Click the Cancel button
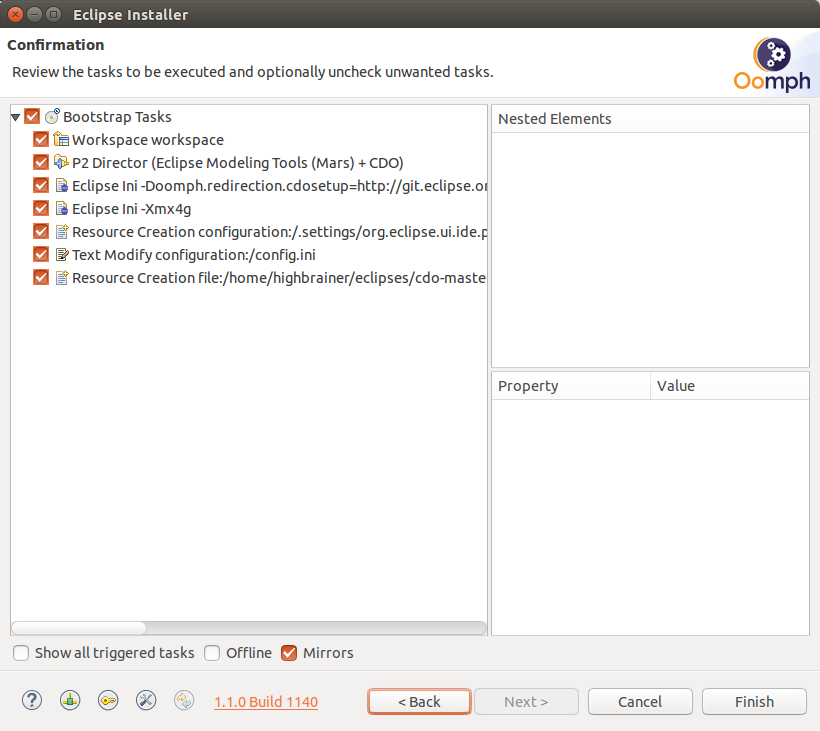This screenshot has height=731, width=820. [640, 701]
